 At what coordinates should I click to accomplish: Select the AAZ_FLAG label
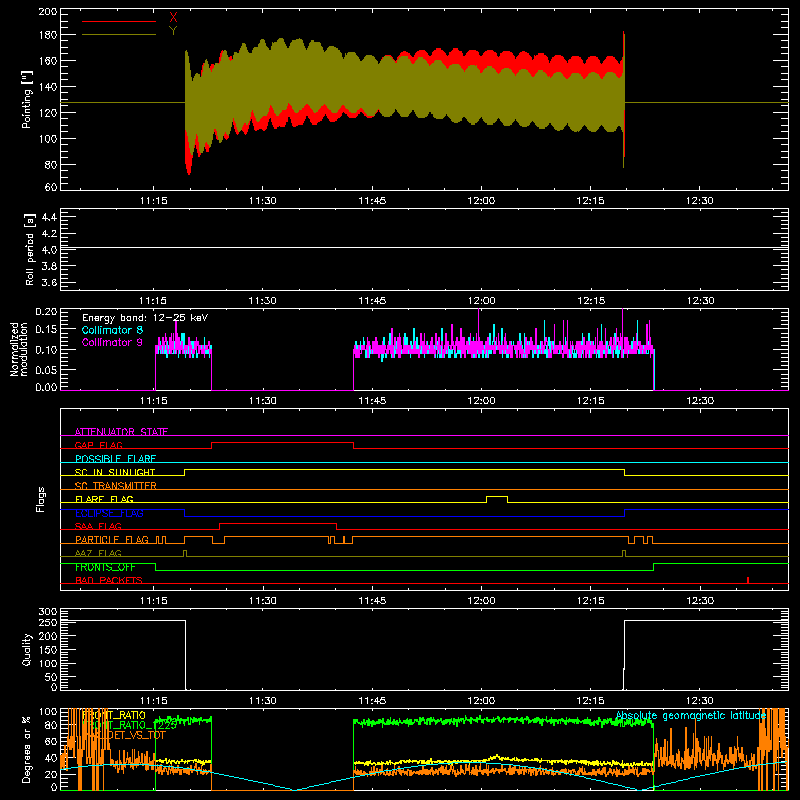(x=98, y=553)
